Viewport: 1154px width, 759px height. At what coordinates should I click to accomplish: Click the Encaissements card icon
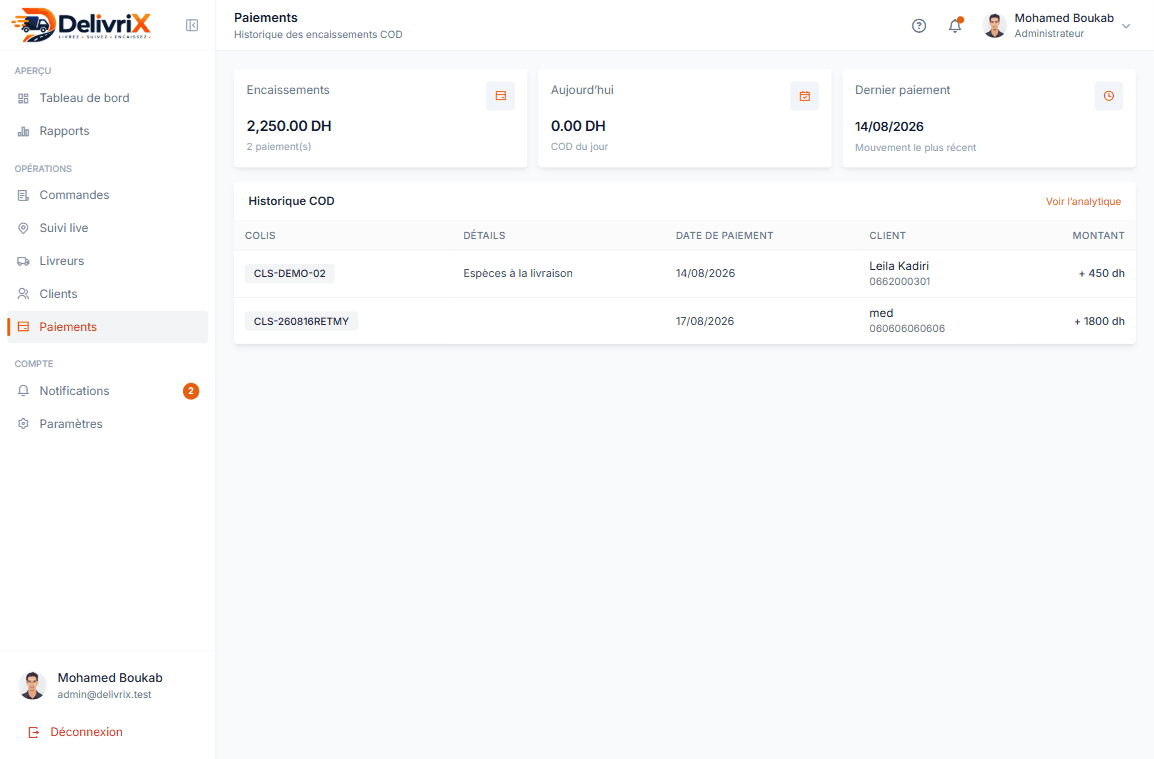click(500, 96)
